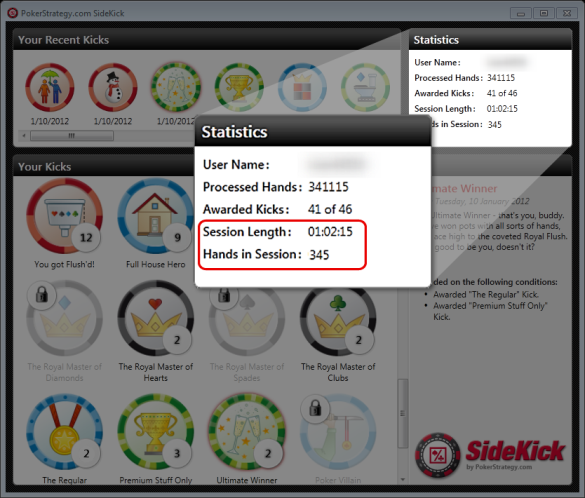
Task: Click the recent kicks horizontal scrollbar thumb
Action: pyautogui.click(x=72, y=135)
